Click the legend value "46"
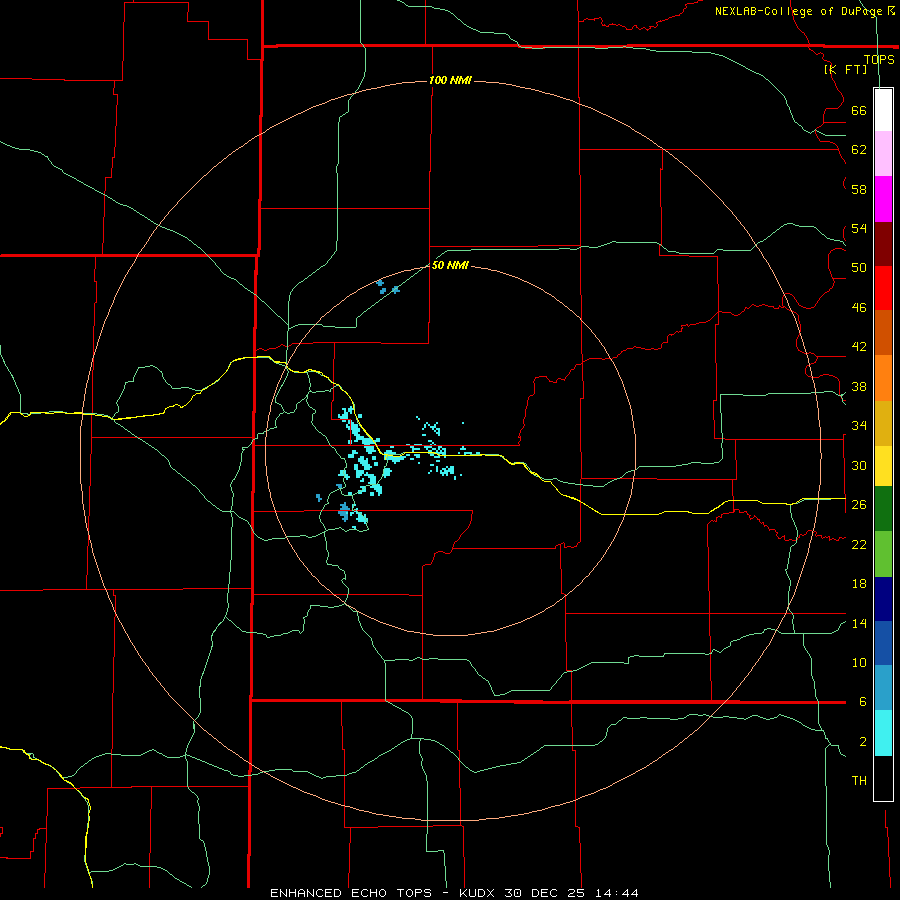The image size is (900, 900). point(859,307)
